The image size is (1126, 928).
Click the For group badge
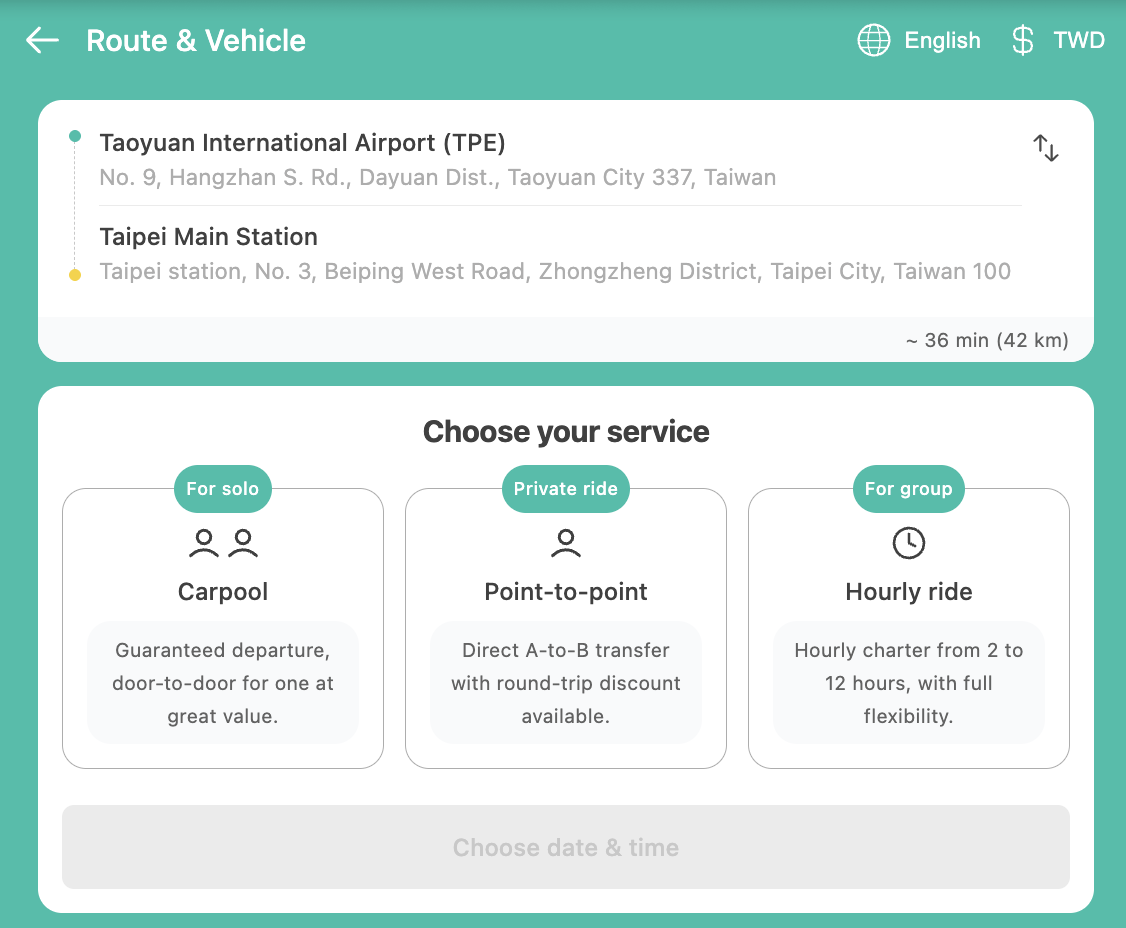click(908, 489)
